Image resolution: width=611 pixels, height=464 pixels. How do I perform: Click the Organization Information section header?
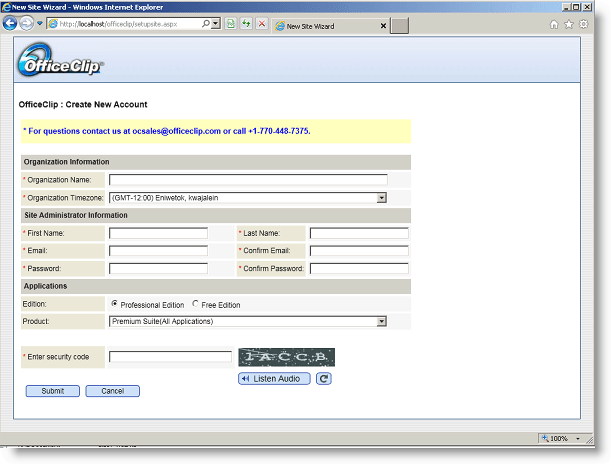(x=216, y=162)
